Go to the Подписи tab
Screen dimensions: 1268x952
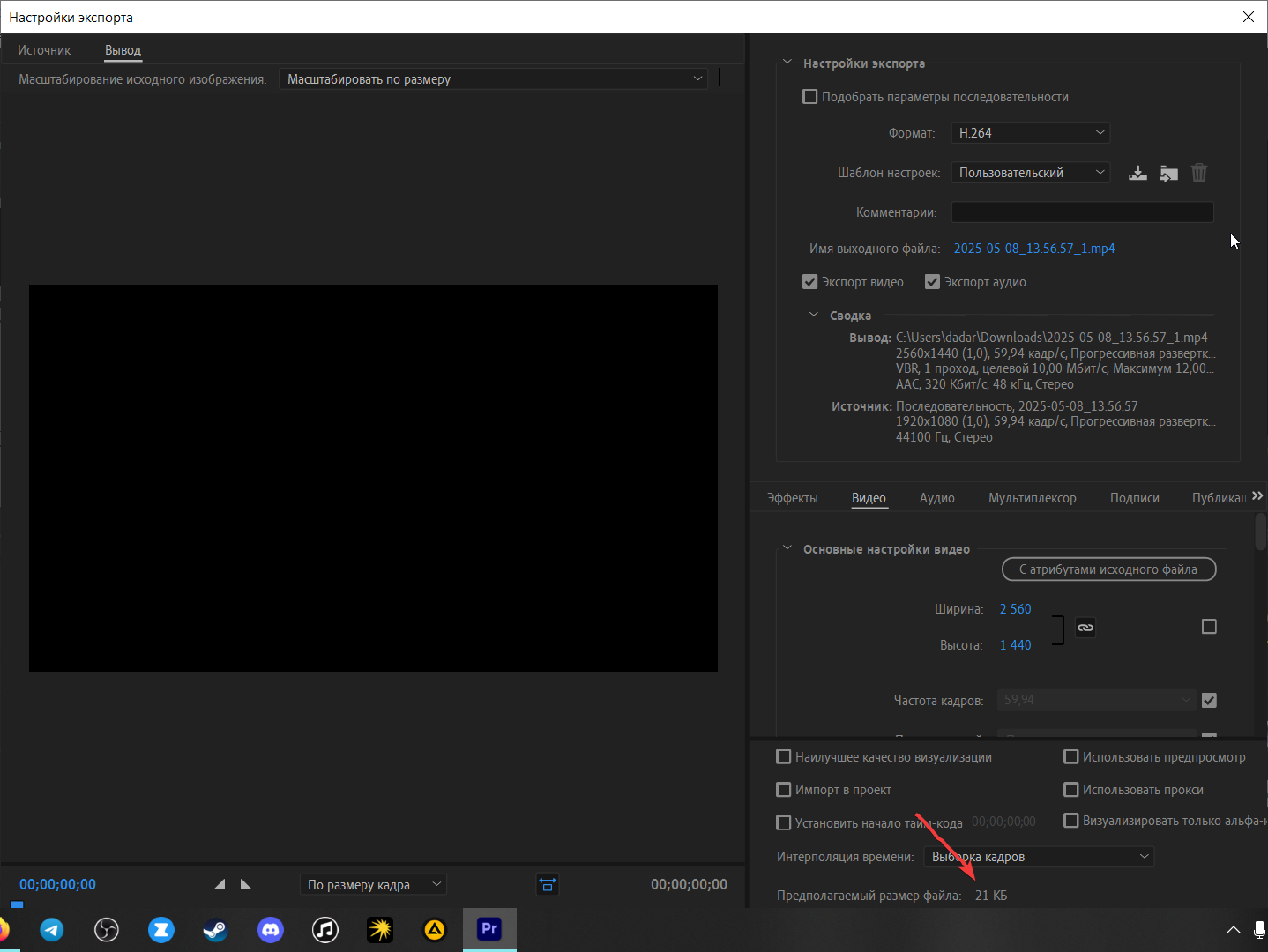[x=1134, y=498]
